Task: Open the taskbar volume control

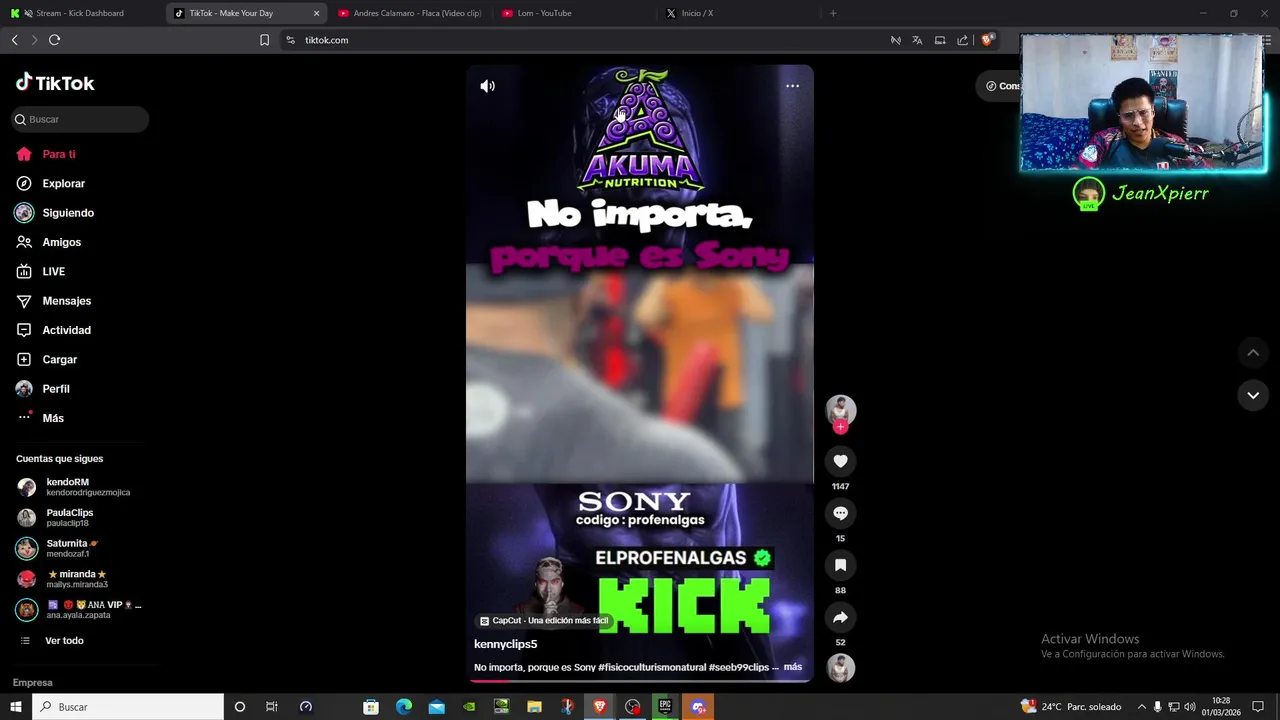Action: [x=1190, y=707]
